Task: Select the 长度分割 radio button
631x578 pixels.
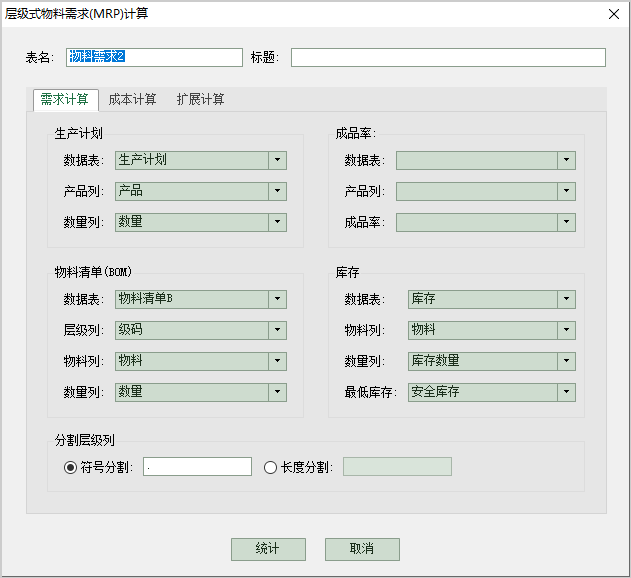Action: (x=270, y=467)
